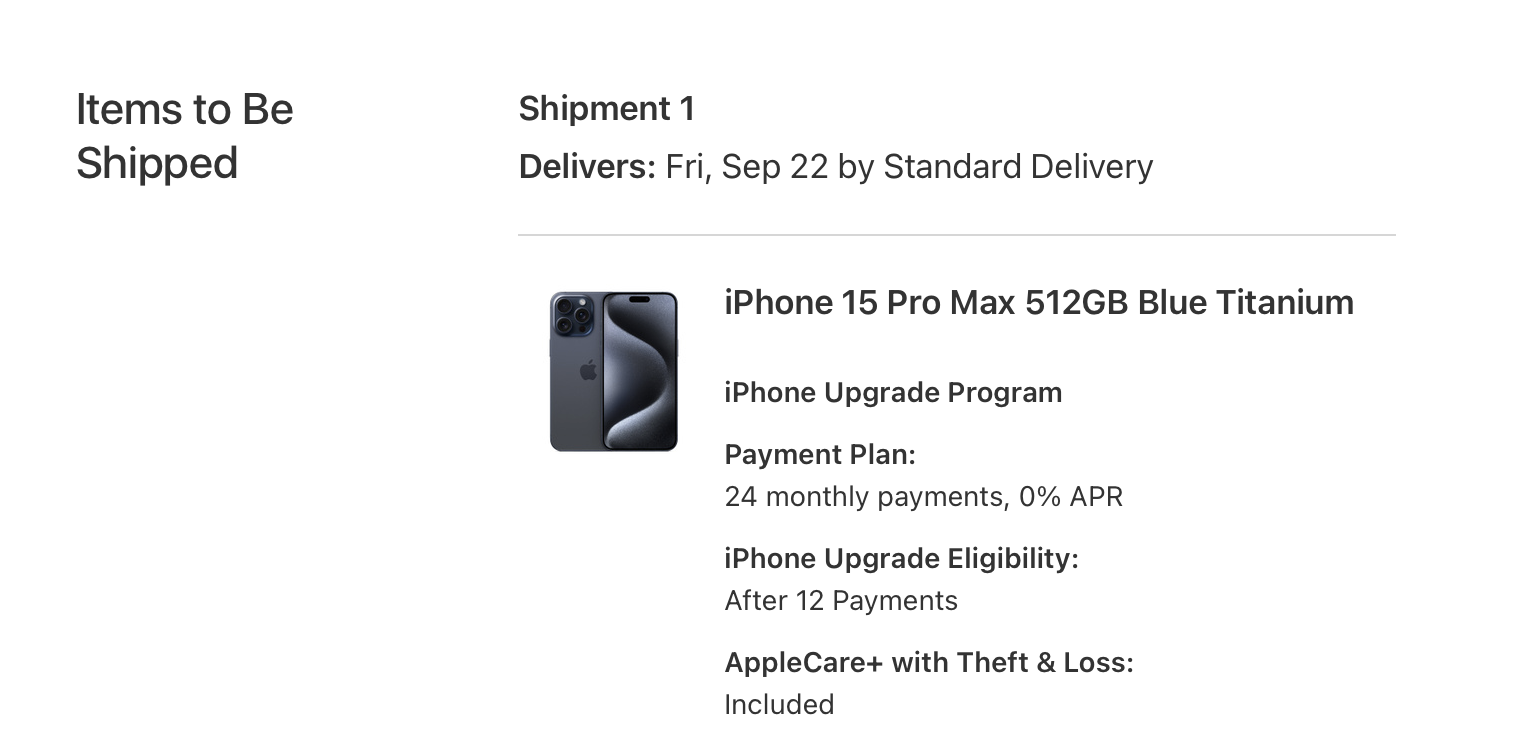
Task: Click the Apple logo on phone image
Action: [x=588, y=371]
